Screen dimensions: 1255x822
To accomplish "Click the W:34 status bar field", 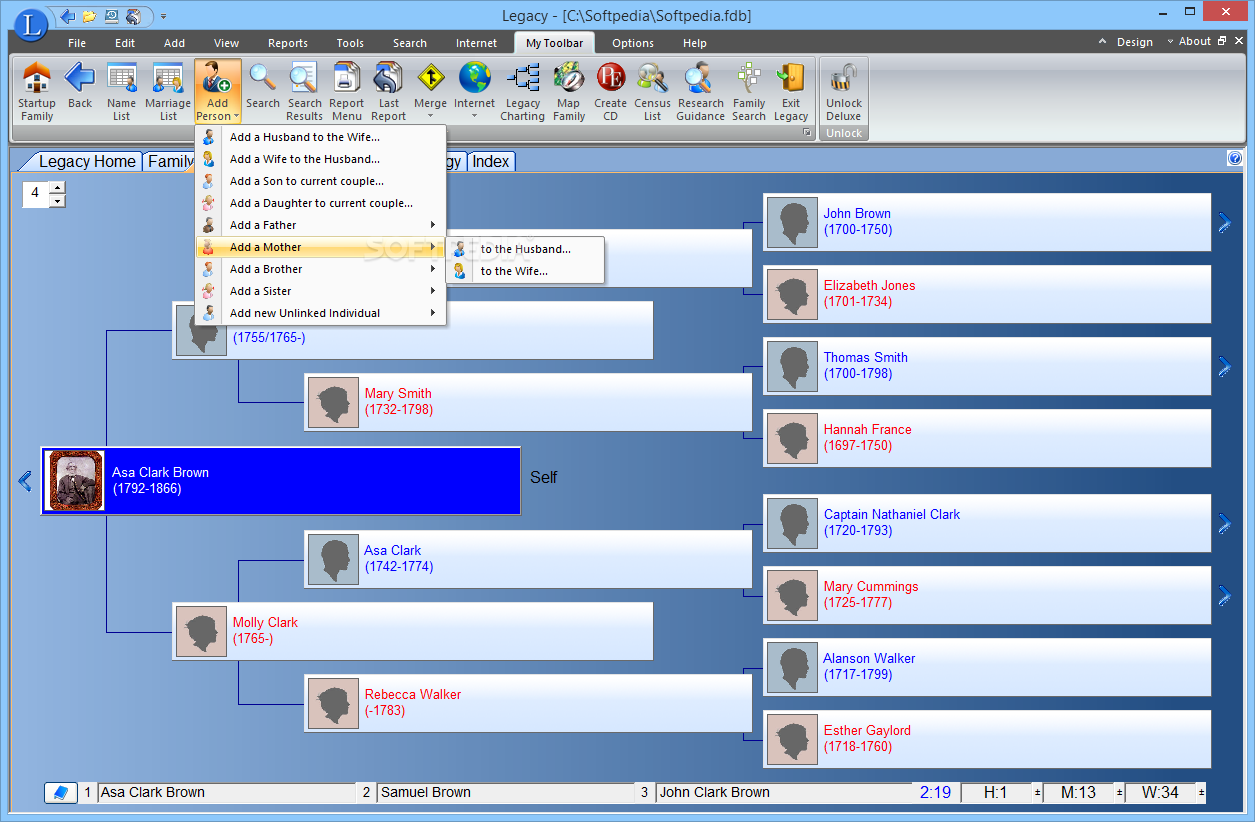I will 1160,792.
